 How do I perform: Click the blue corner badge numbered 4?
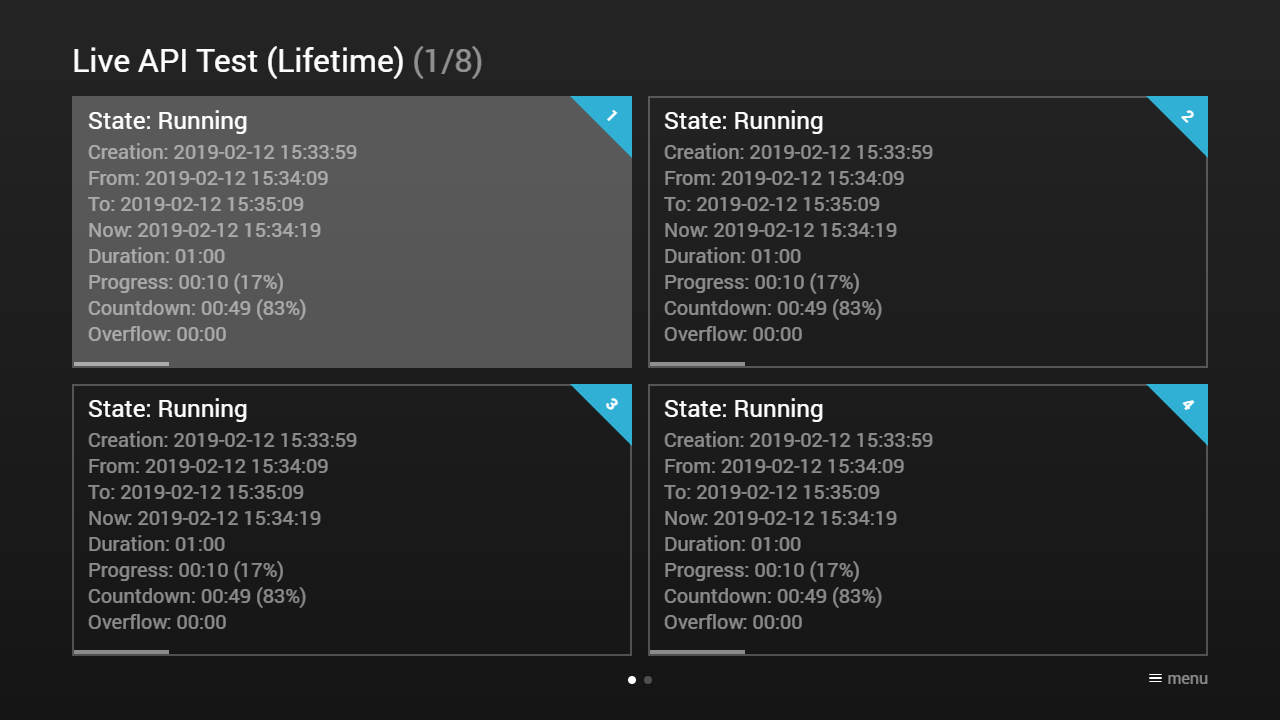pos(1187,404)
